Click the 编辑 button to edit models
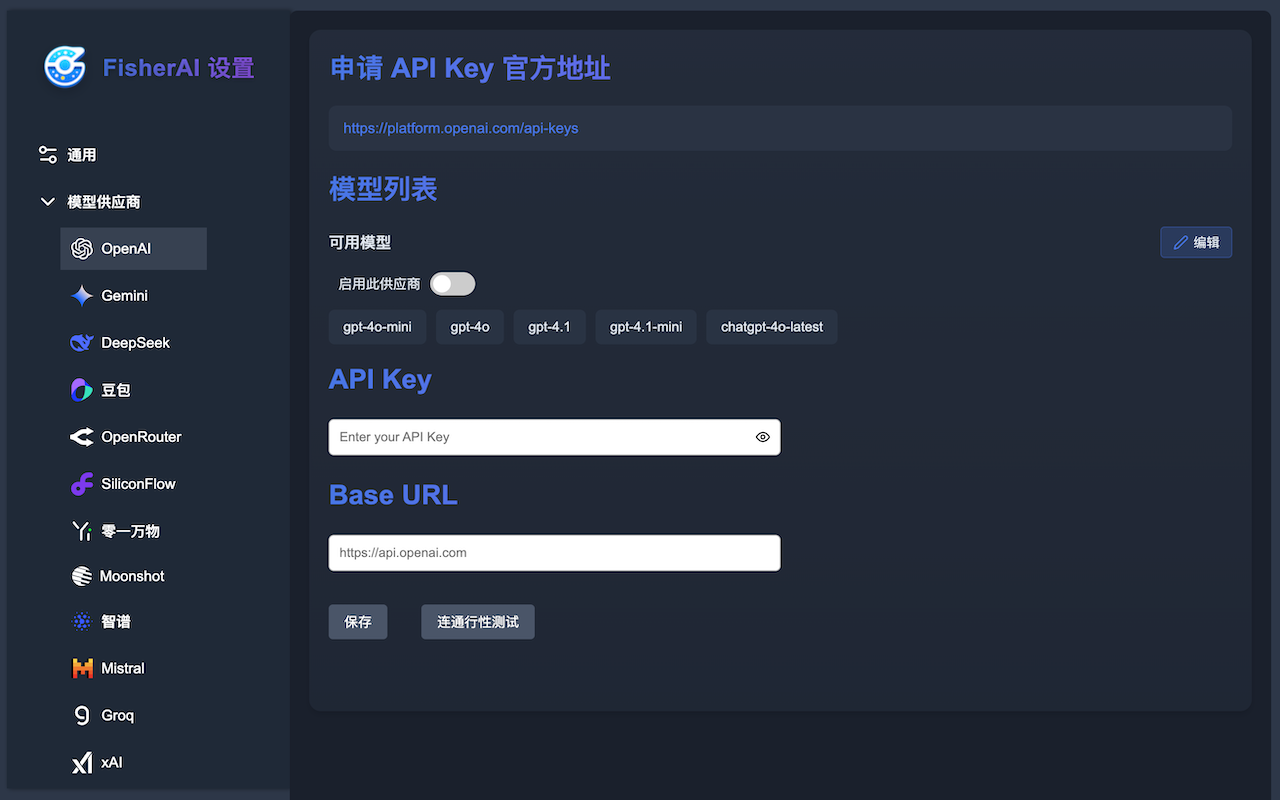Image resolution: width=1280 pixels, height=800 pixels. pyautogui.click(x=1196, y=242)
